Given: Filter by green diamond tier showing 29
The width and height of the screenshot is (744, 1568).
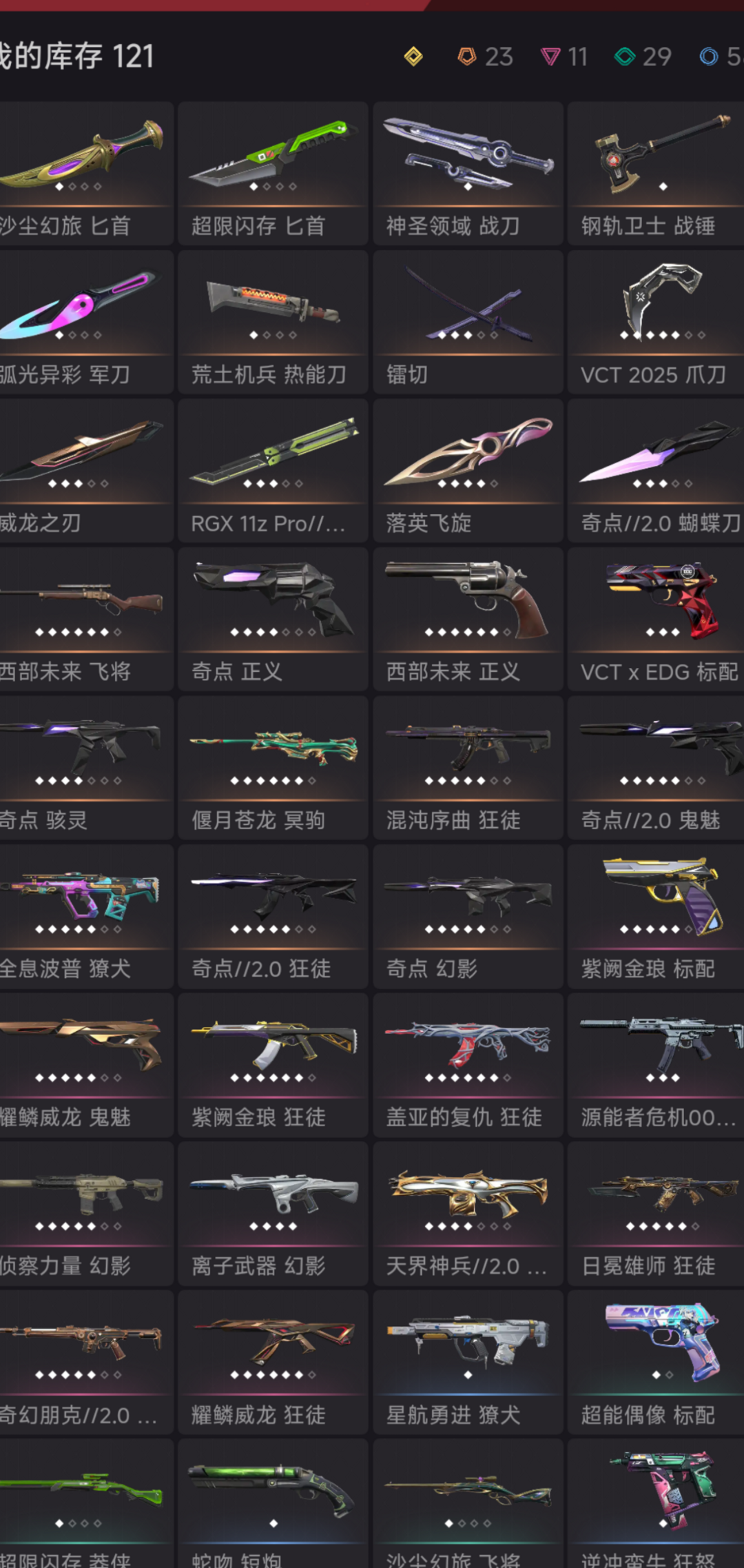Looking at the screenshot, I should (643, 57).
